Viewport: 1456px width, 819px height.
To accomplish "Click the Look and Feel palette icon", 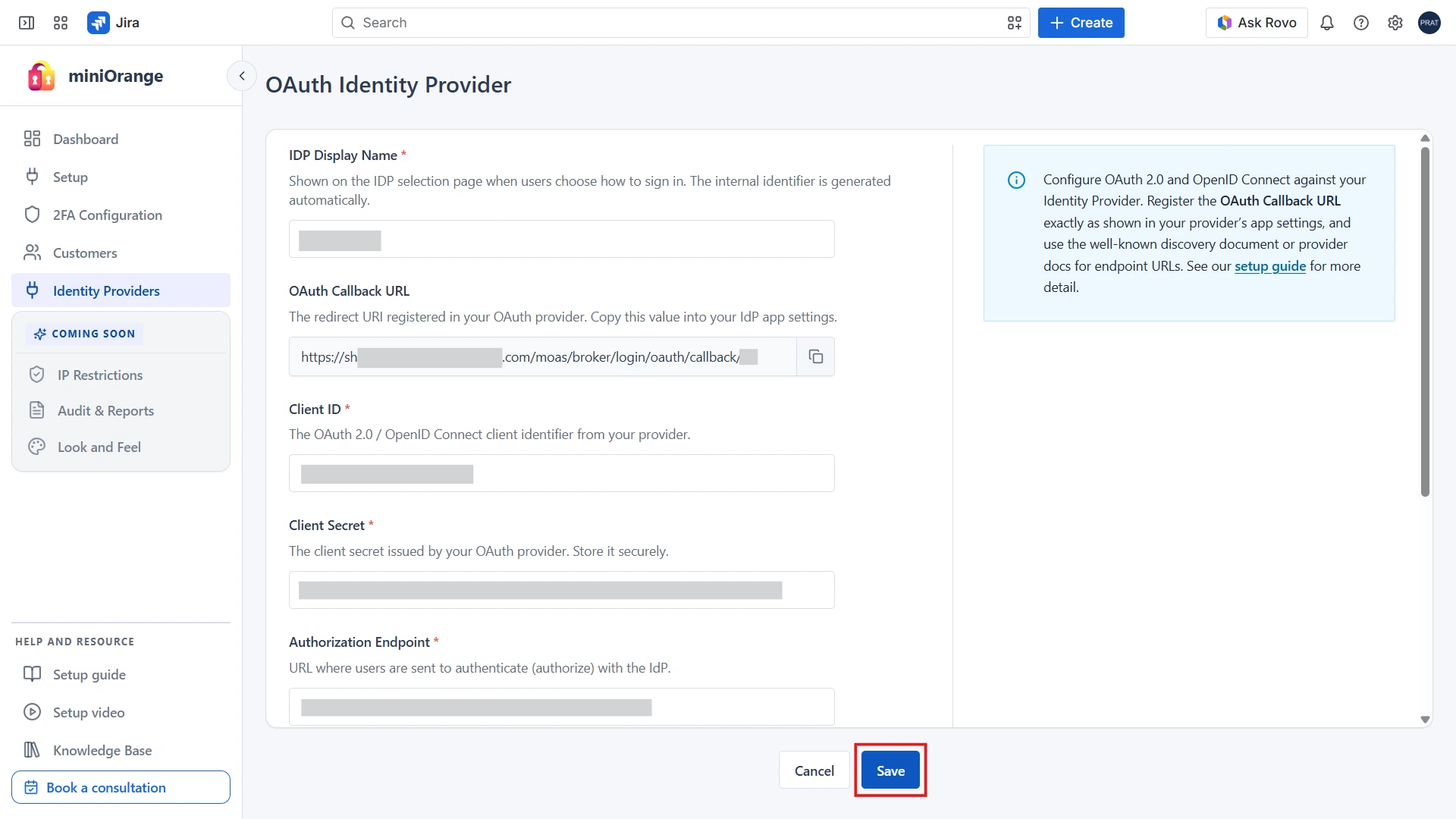I will [36, 447].
